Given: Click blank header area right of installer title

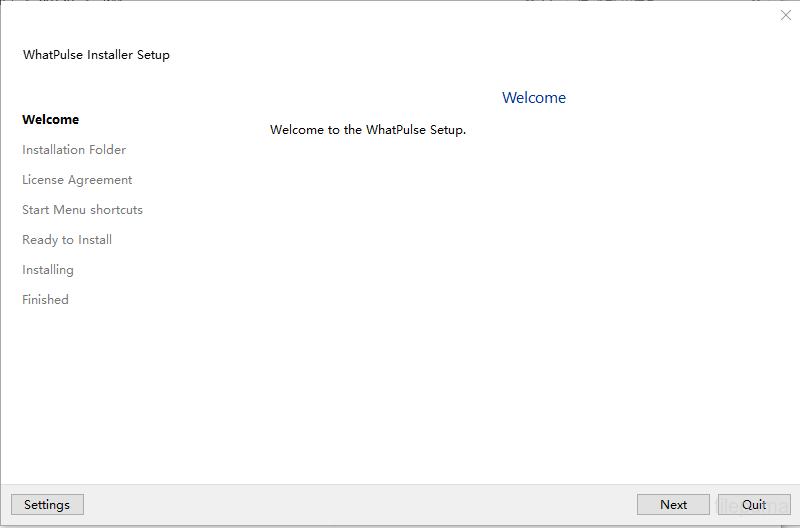Looking at the screenshot, I should tap(450, 50).
